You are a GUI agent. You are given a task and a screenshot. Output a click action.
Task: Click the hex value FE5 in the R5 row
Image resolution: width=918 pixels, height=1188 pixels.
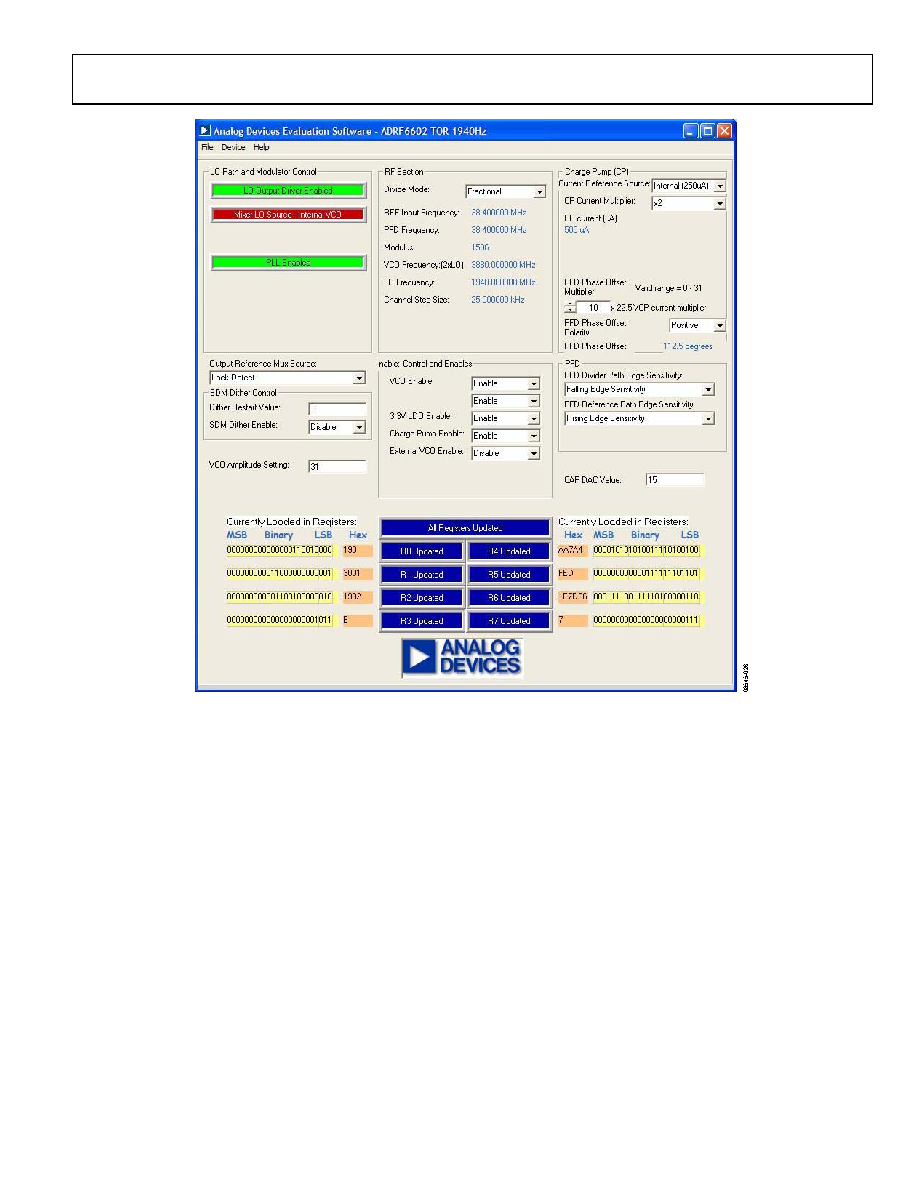[573, 573]
